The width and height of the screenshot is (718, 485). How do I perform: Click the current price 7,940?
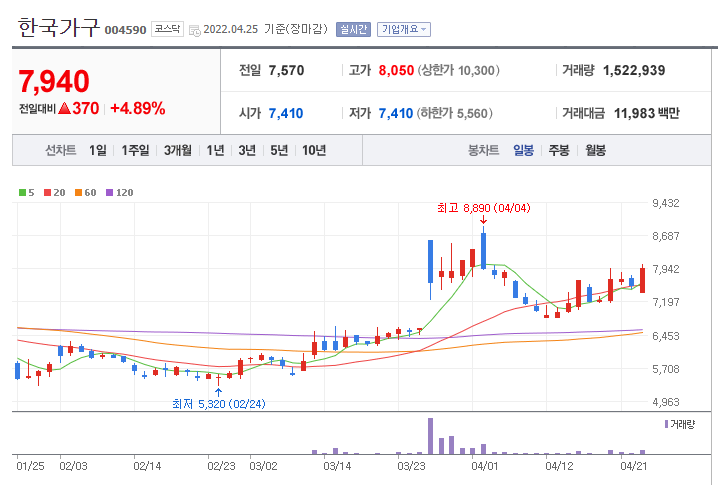pyautogui.click(x=54, y=81)
